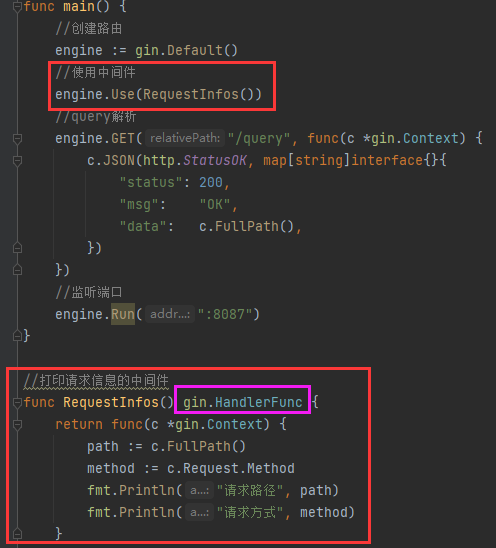
Task: Click the a... hint before "请求方式"
Action: [199, 512]
